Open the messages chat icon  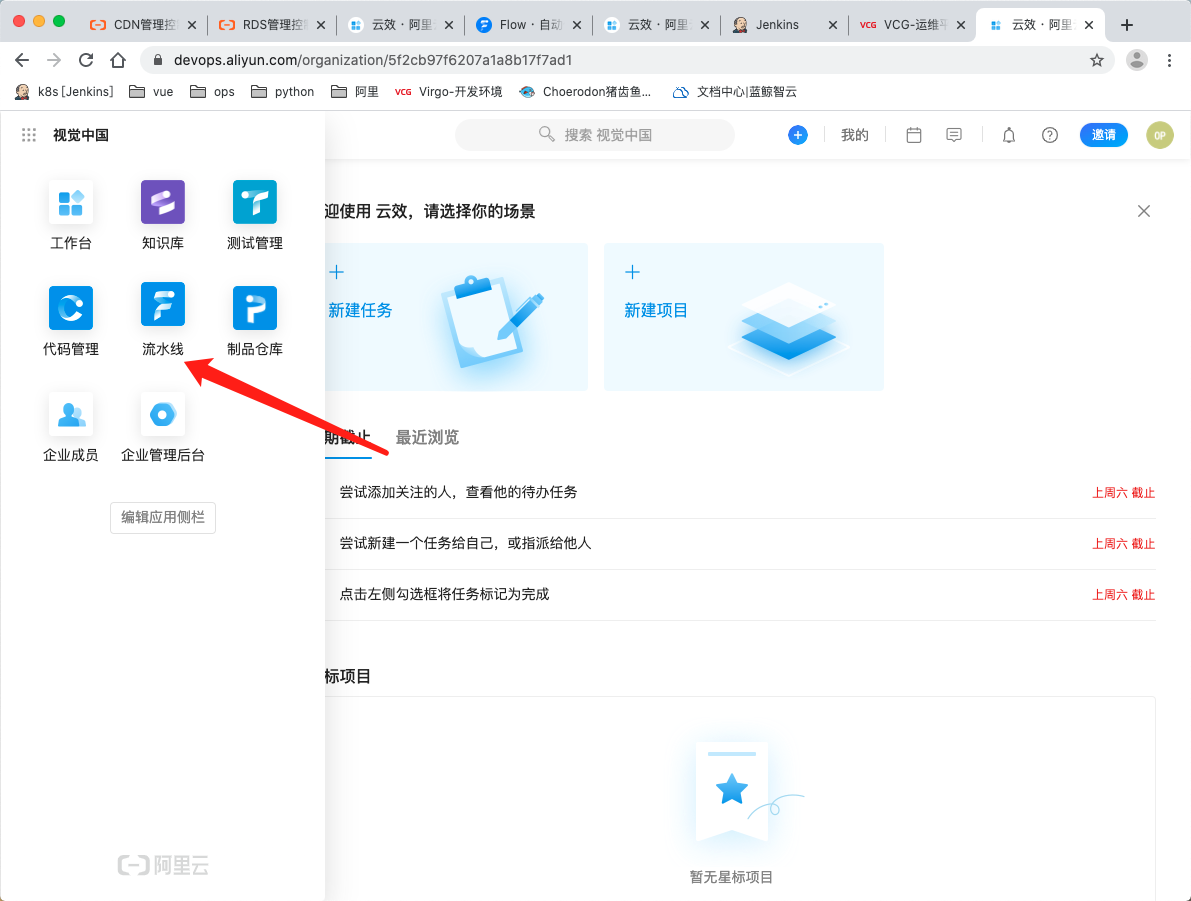click(954, 135)
